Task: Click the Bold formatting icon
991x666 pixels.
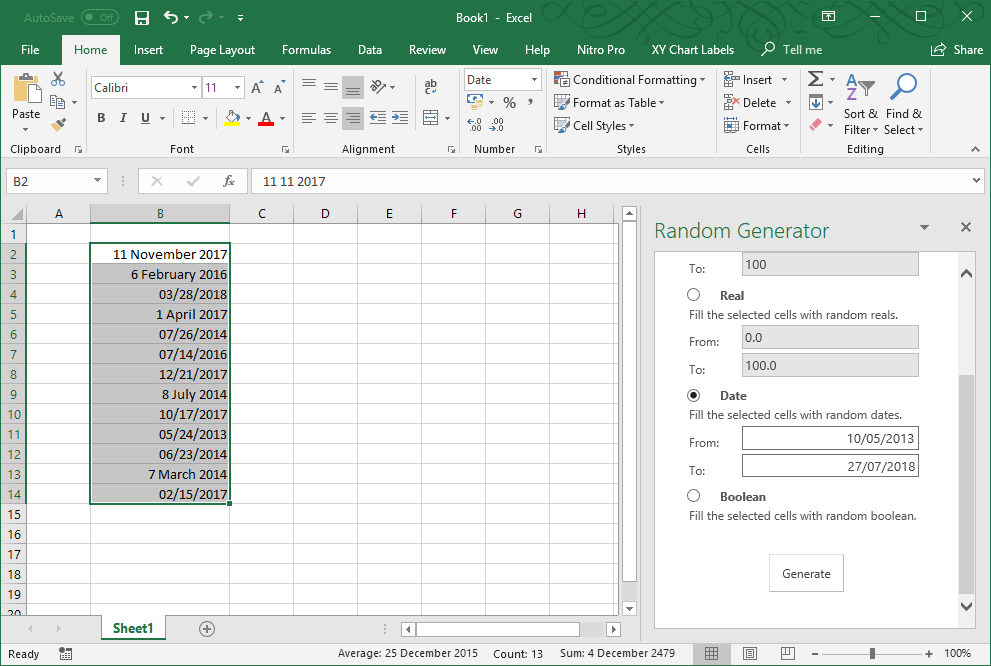Action: tap(101, 118)
